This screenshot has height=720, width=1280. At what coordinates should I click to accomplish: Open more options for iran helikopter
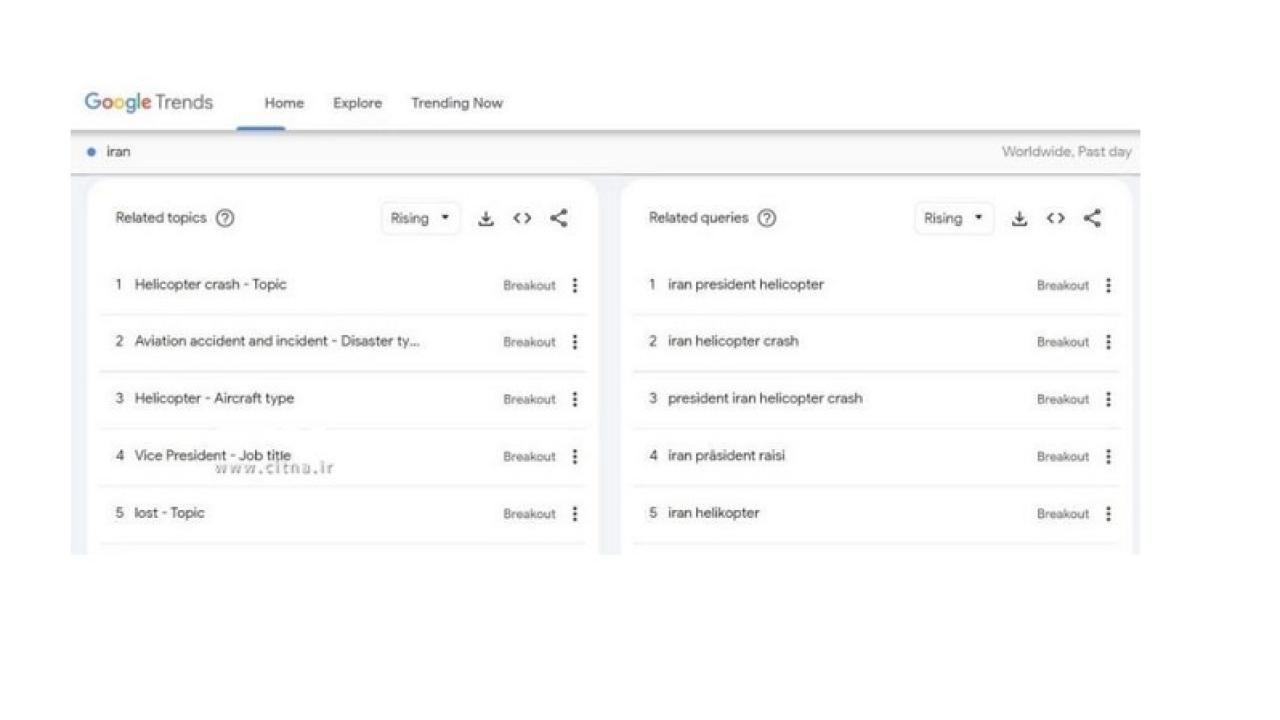pos(1108,513)
